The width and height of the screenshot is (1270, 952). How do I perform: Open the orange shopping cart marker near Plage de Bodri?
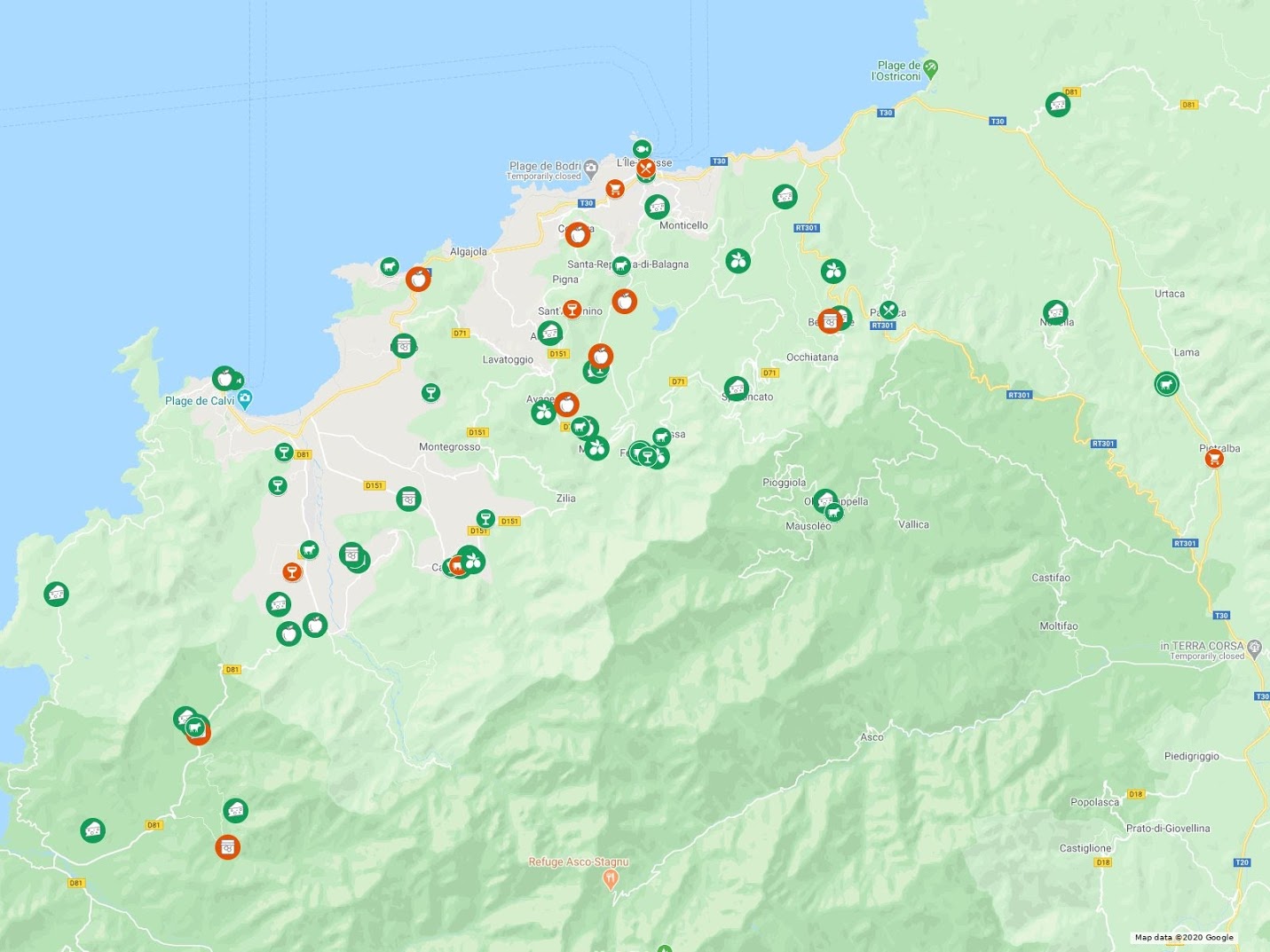[615, 188]
